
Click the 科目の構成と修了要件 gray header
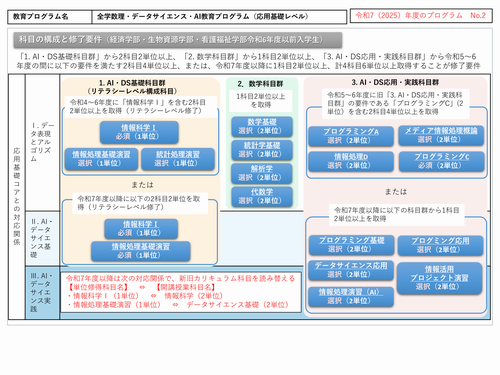click(x=178, y=40)
